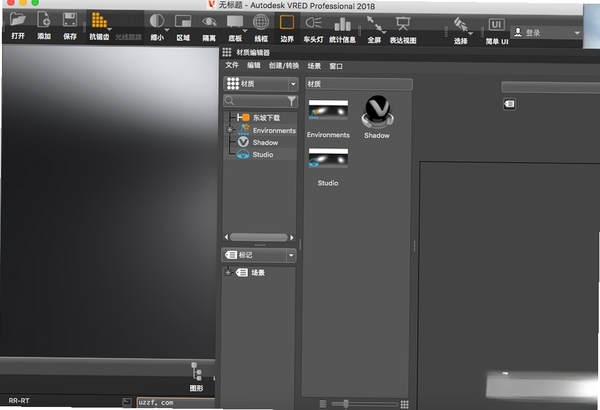
Task: Open the Scene (场景) menu
Action: (x=314, y=66)
